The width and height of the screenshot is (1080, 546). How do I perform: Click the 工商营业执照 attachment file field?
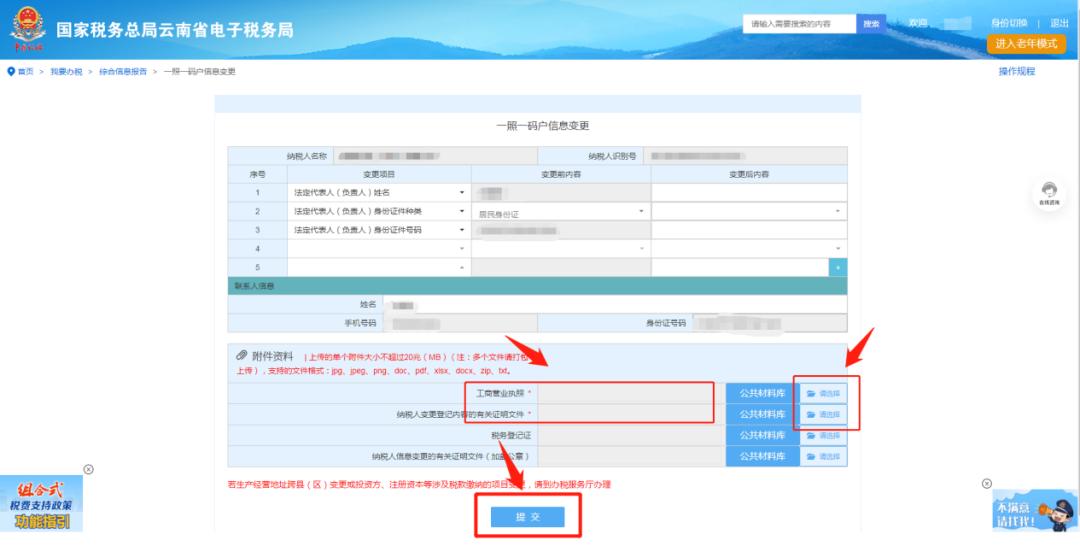click(631, 394)
